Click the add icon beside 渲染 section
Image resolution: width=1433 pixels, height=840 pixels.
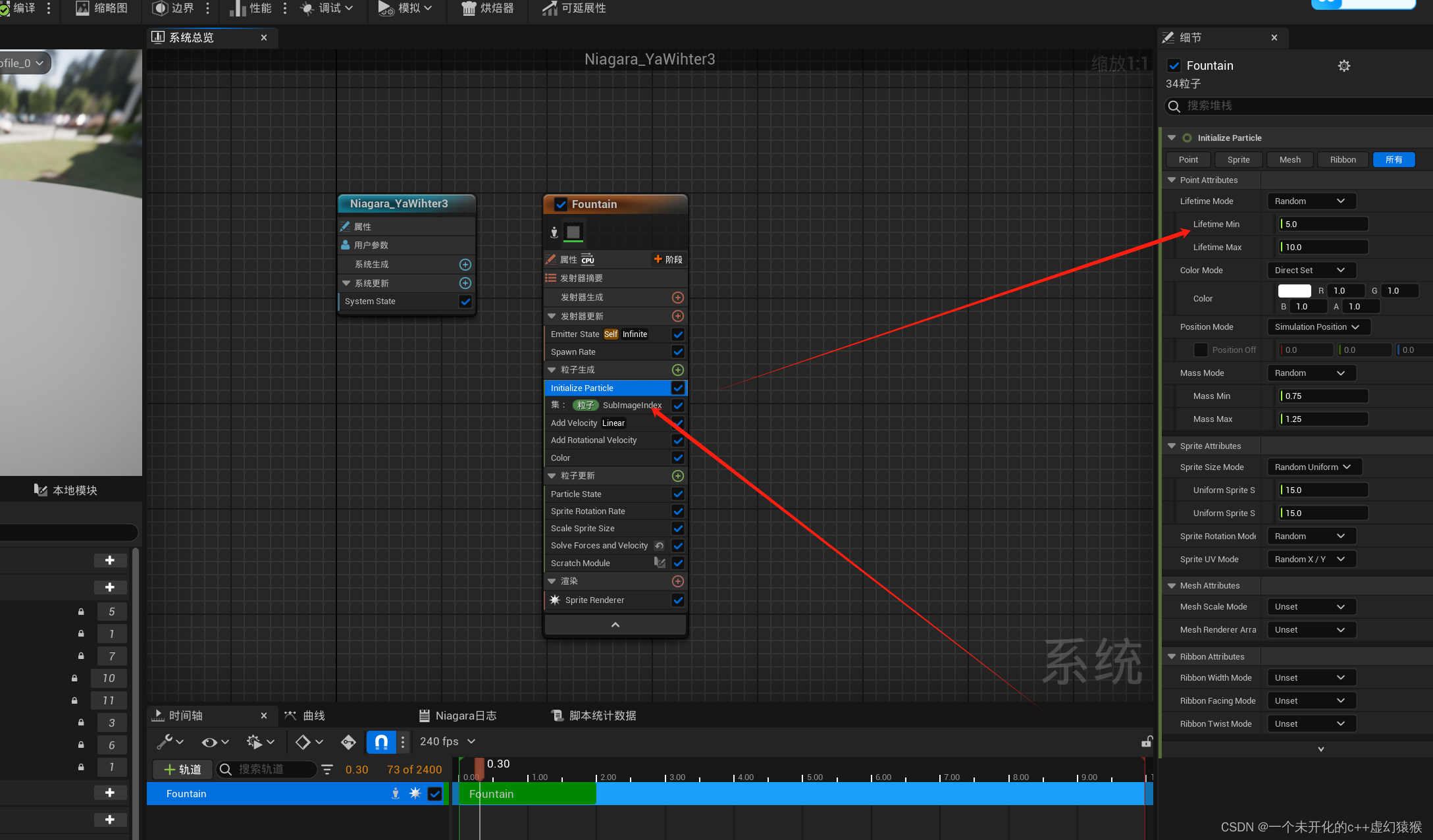coord(677,581)
